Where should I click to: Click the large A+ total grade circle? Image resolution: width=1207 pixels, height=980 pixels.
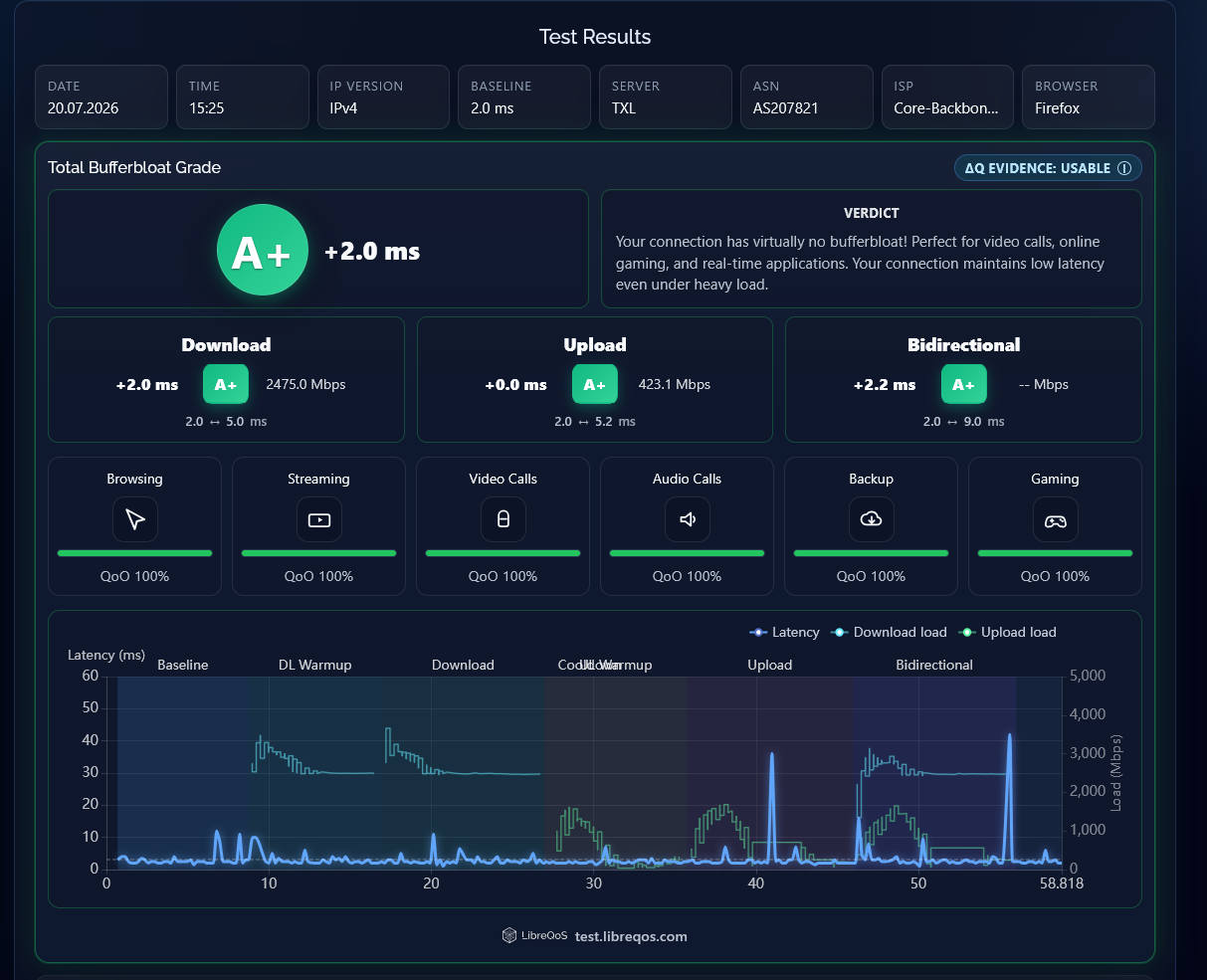tap(263, 251)
